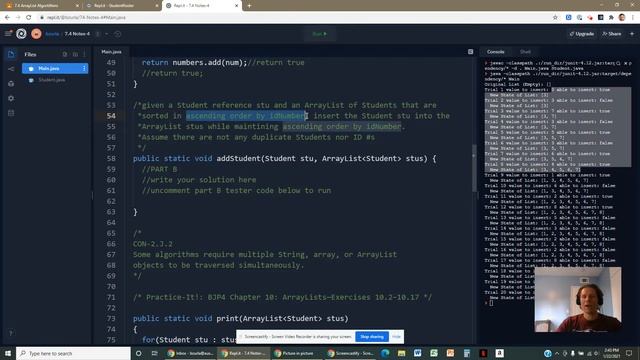
Task: Click the editor vertical scrollbar thumb
Action: pyautogui.click(x=474, y=168)
